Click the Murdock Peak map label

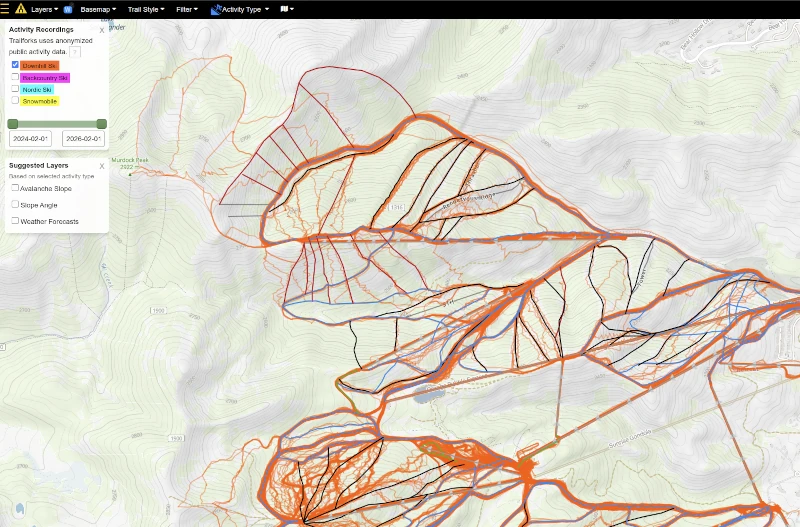point(130,163)
